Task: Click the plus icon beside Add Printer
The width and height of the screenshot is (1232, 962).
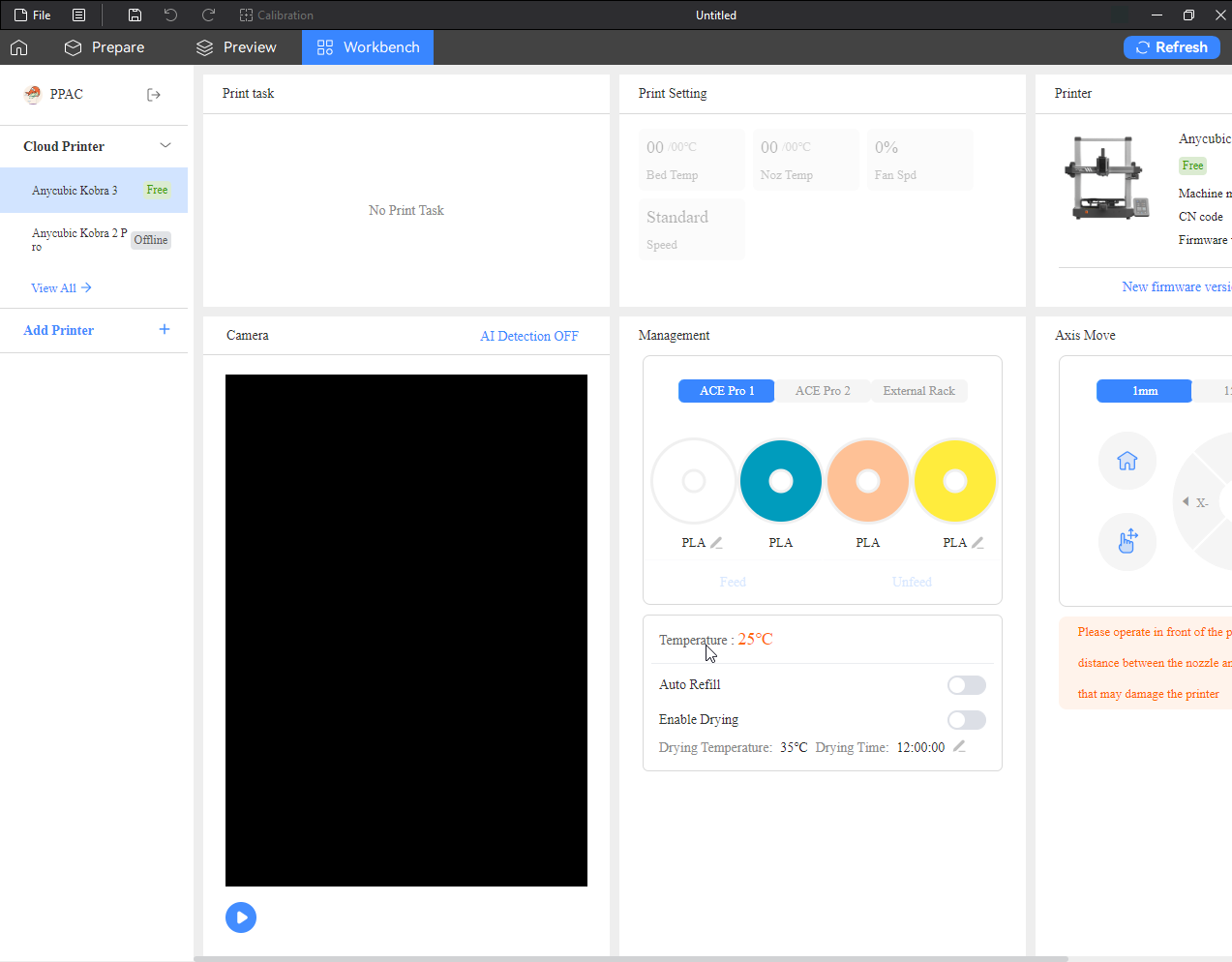Action: [x=165, y=329]
